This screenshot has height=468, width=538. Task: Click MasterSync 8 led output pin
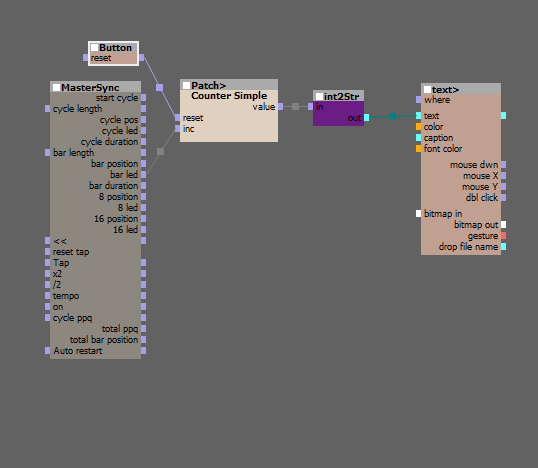[x=143, y=208]
